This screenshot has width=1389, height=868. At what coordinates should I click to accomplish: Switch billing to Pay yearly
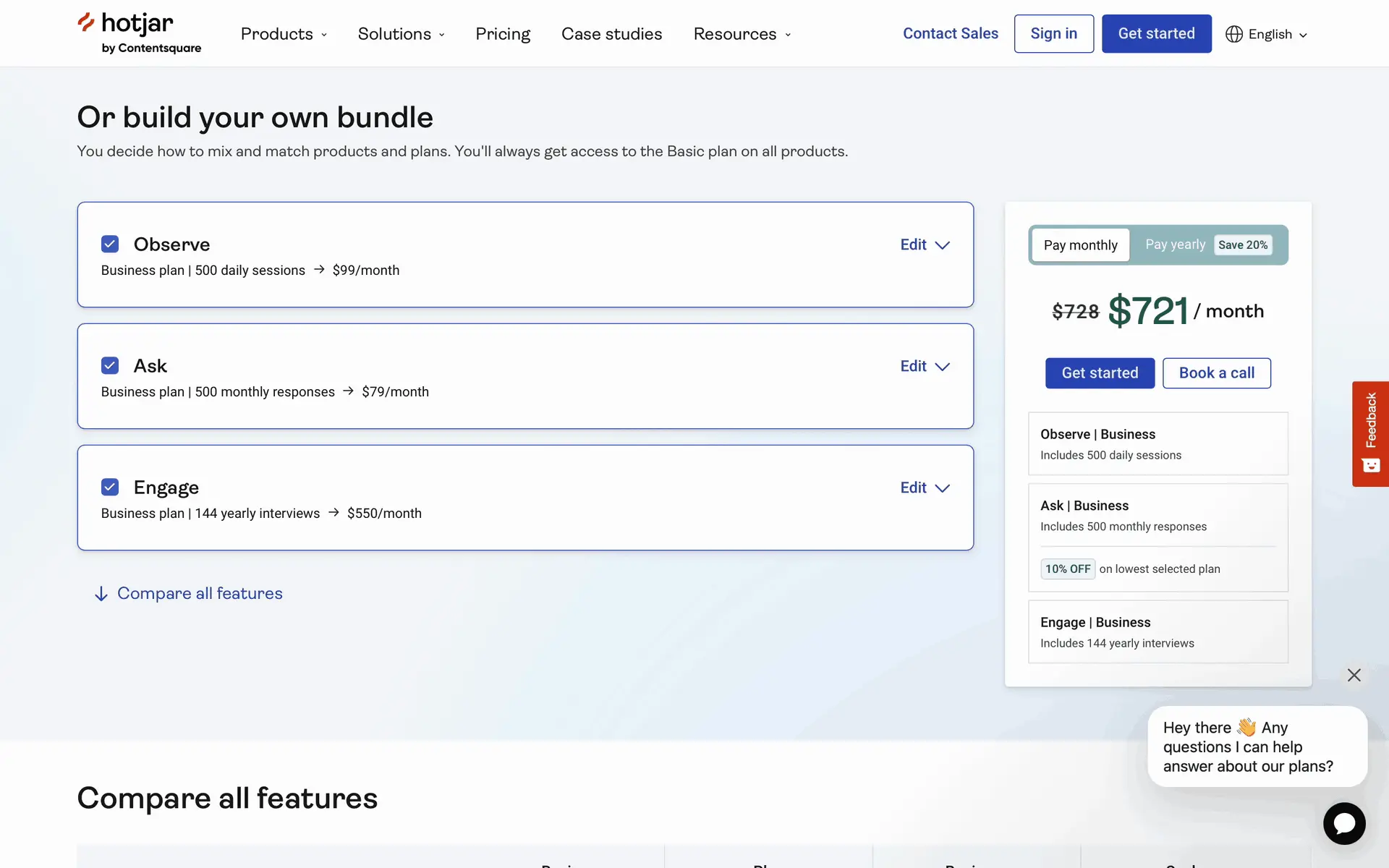pyautogui.click(x=1175, y=244)
